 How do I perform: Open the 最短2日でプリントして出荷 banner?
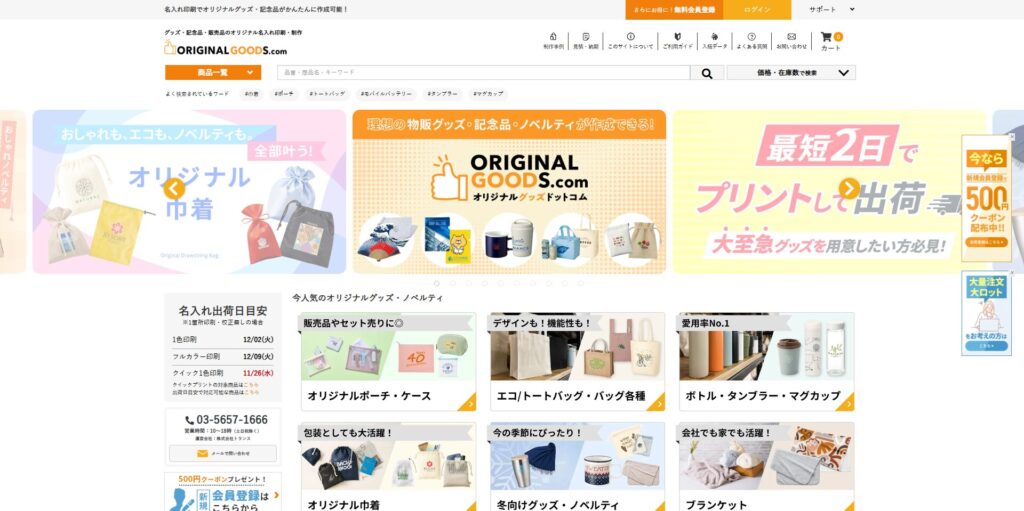pyautogui.click(x=829, y=191)
